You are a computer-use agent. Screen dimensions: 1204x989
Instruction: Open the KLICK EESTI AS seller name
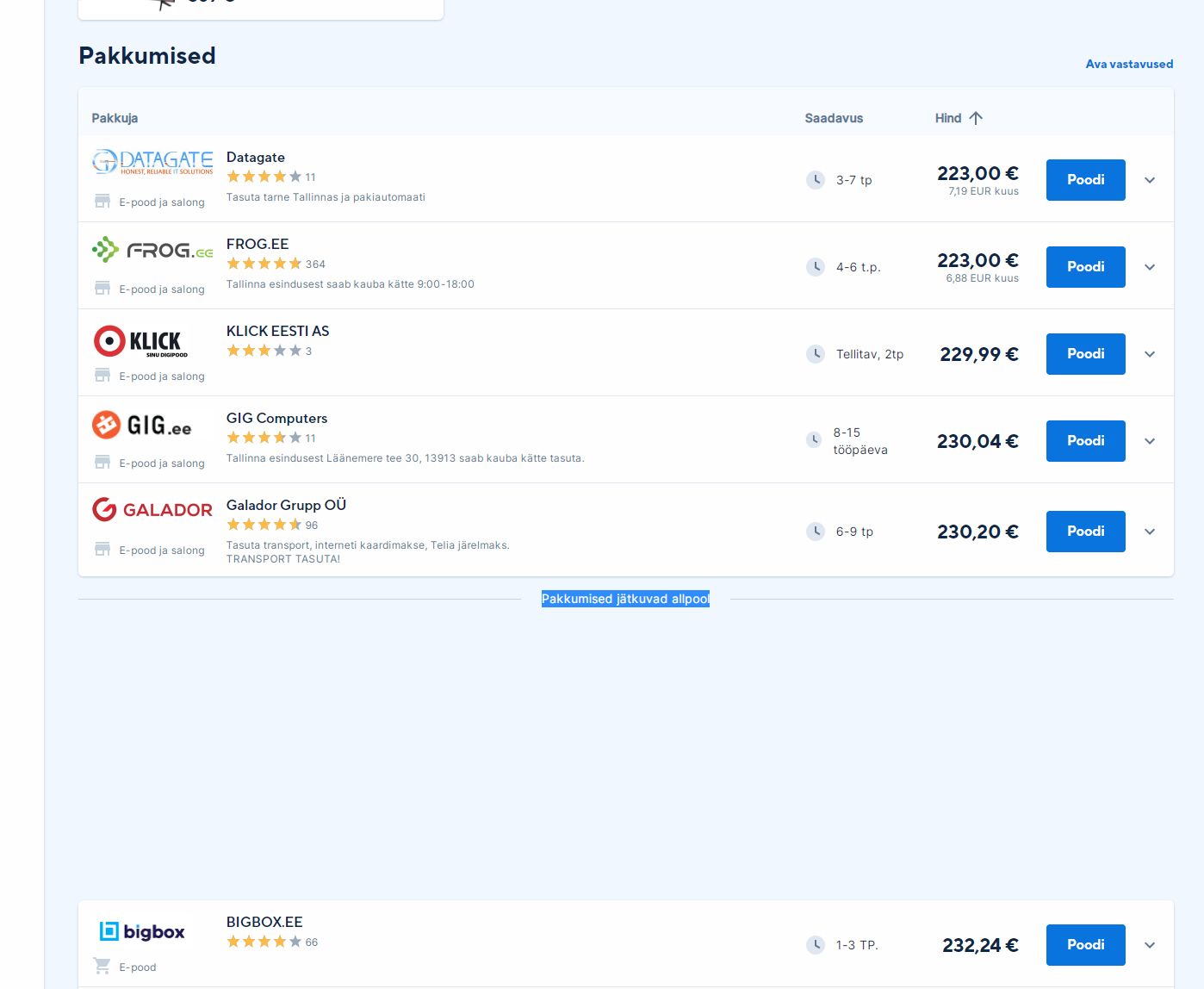(x=277, y=331)
